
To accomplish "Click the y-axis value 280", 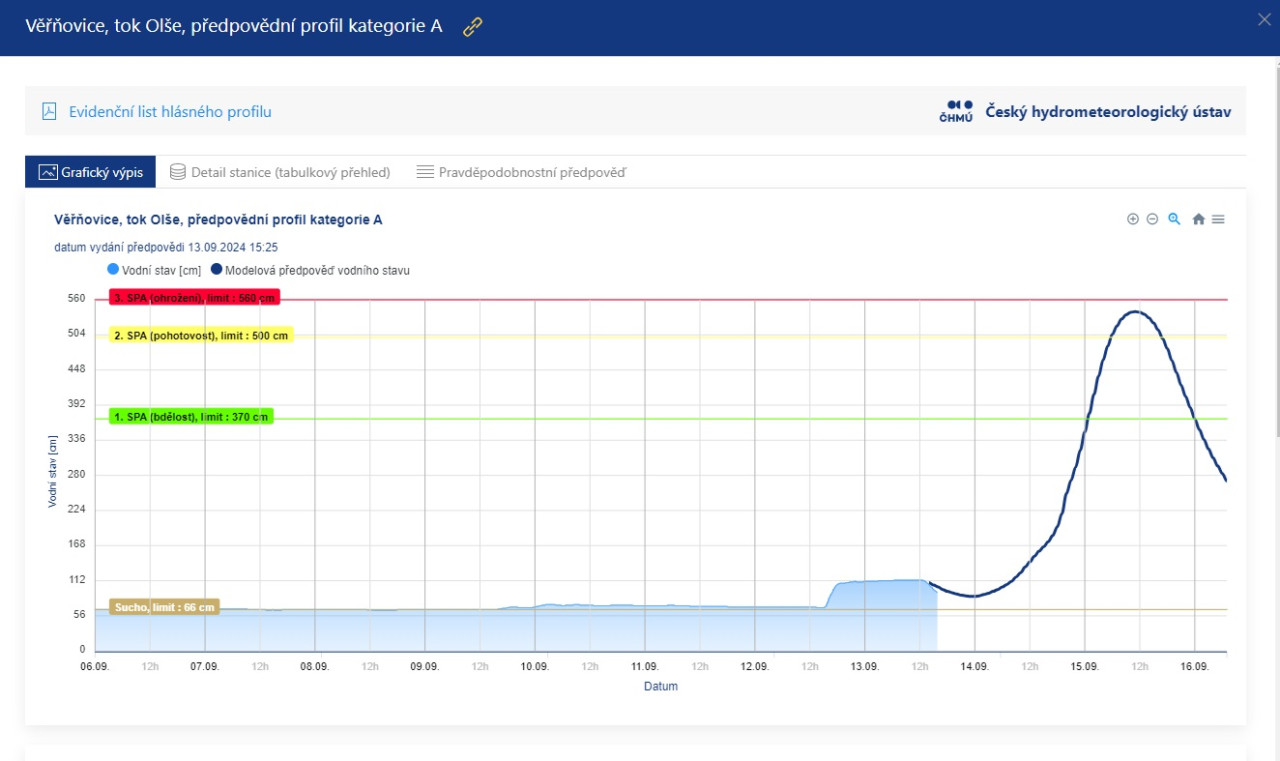I will tap(77, 474).
